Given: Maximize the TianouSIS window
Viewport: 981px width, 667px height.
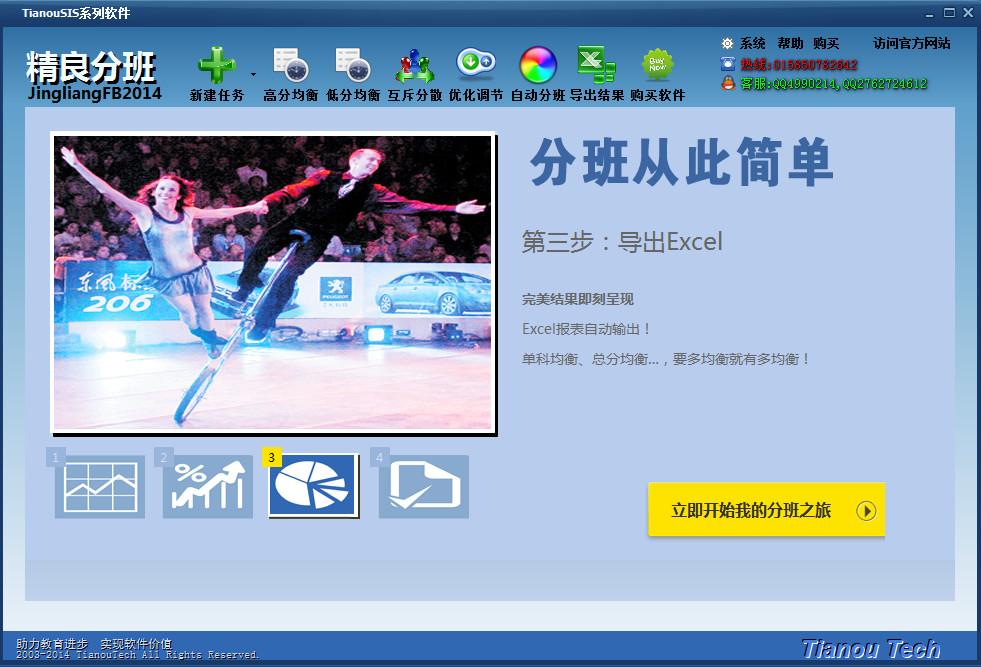Looking at the screenshot, I should (949, 13).
